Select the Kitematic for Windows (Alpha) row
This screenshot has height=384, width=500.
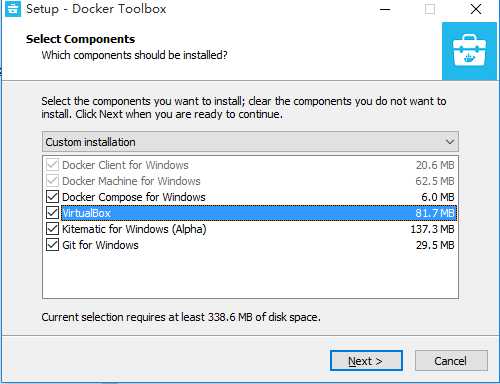[250, 229]
